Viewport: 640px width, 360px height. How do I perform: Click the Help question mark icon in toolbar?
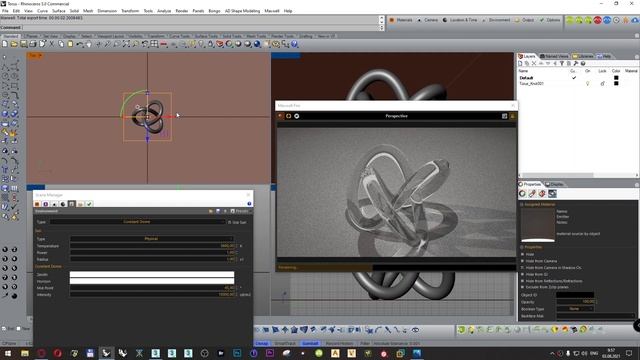pyautogui.click(x=294, y=44)
